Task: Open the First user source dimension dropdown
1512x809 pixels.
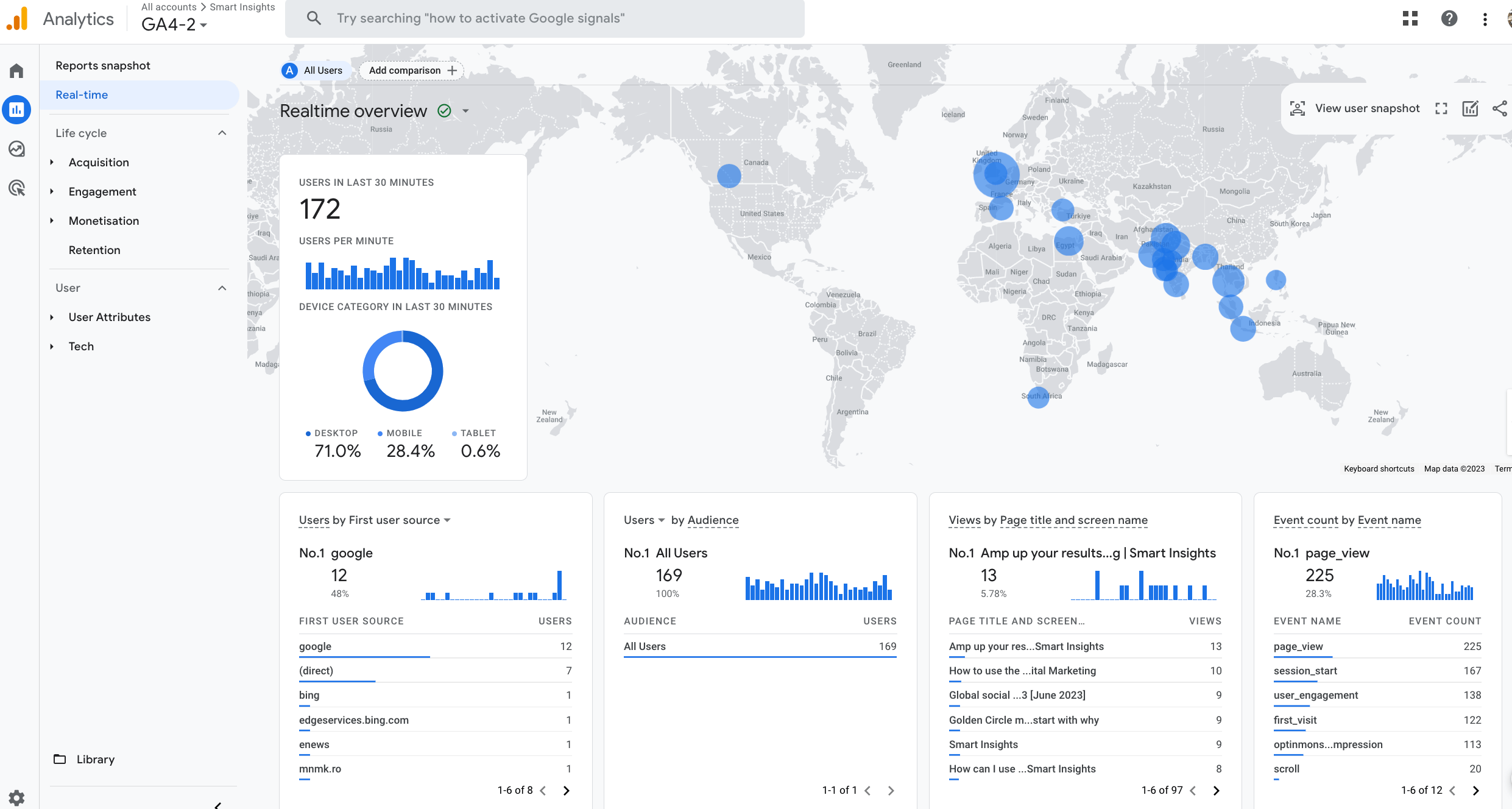Action: (x=447, y=520)
